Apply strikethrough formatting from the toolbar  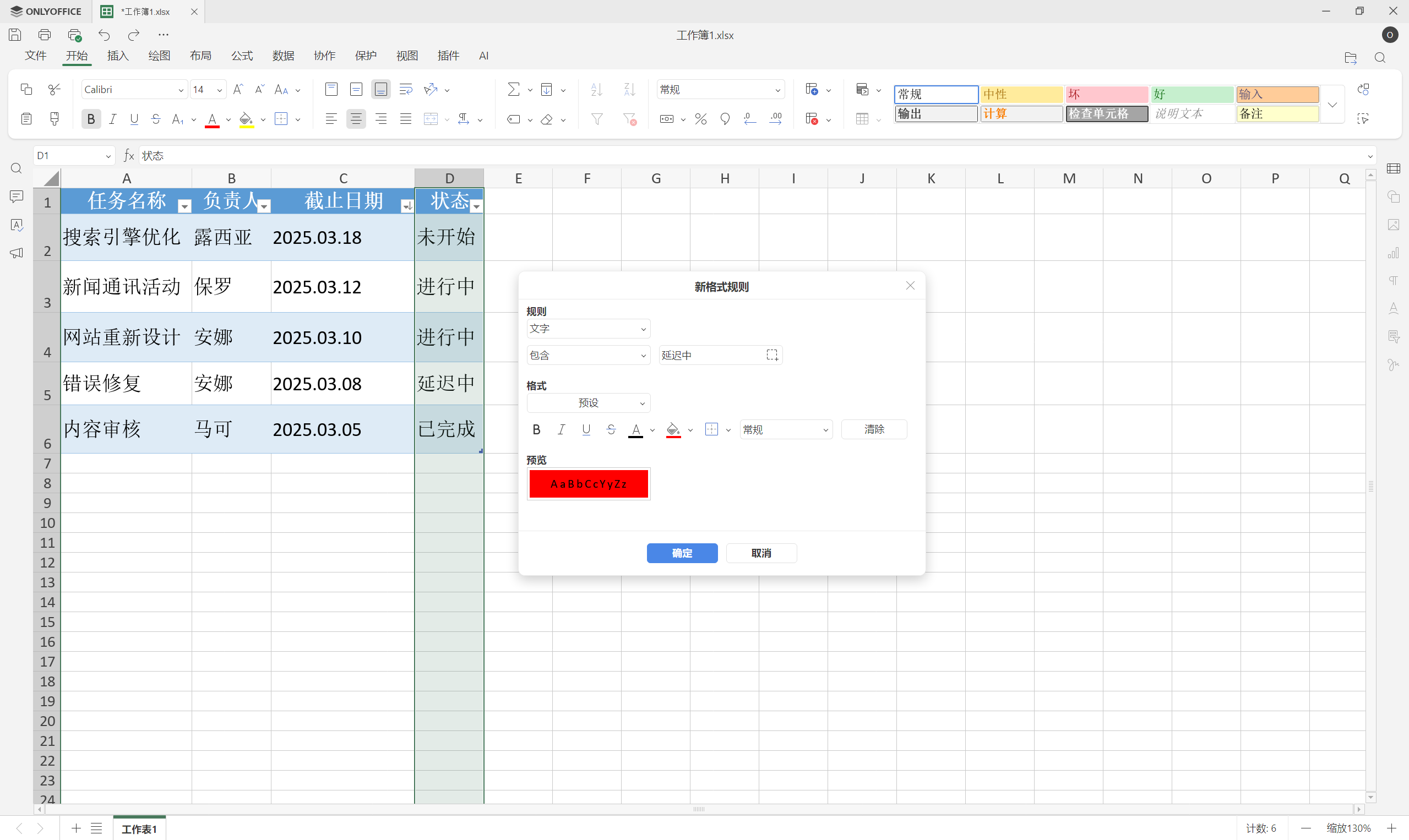pos(156,118)
